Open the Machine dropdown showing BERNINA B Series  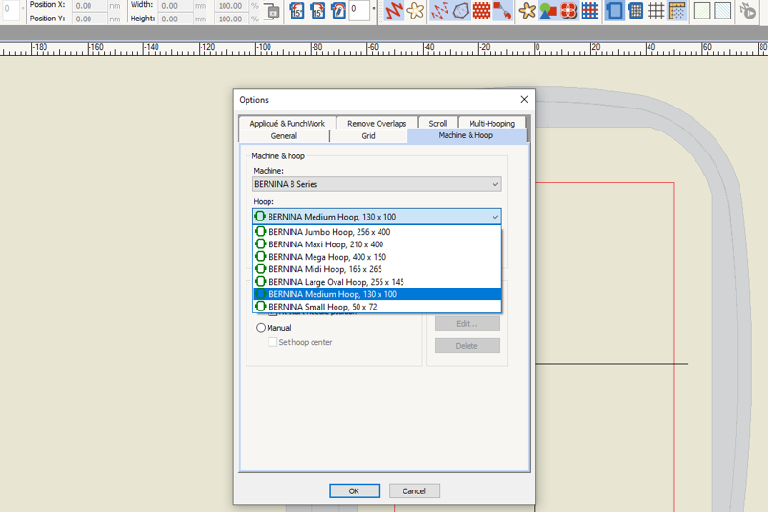[376, 184]
